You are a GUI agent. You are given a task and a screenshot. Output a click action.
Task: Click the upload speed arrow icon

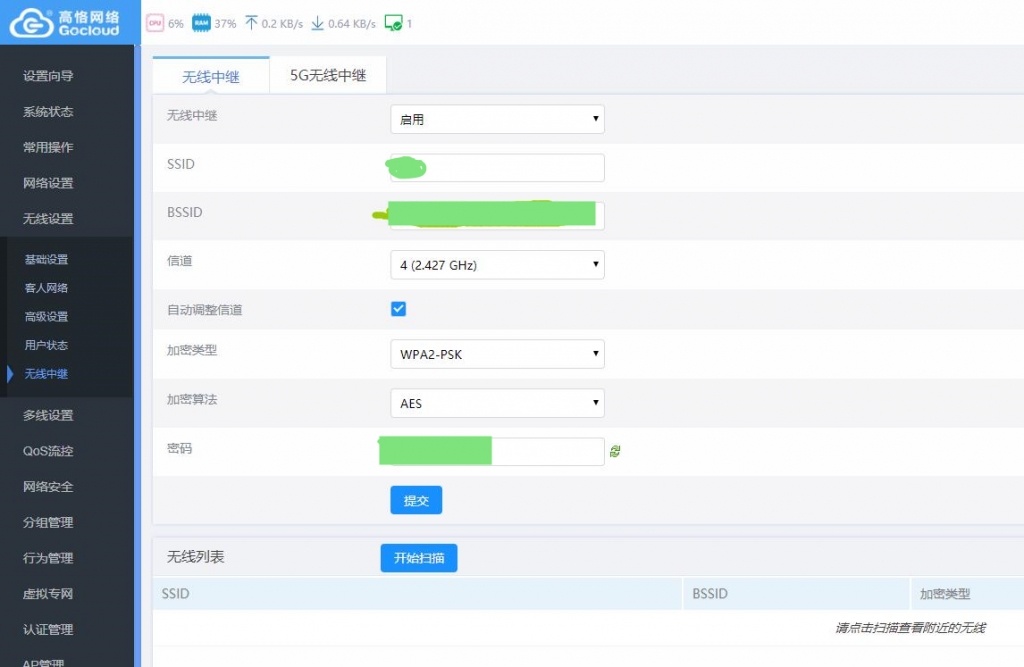click(x=250, y=23)
